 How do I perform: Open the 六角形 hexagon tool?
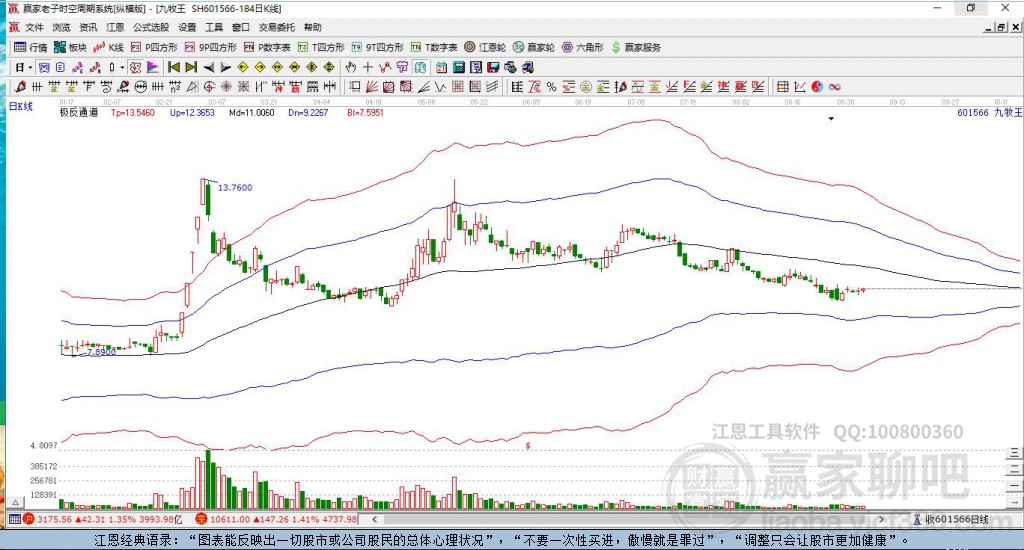583,47
